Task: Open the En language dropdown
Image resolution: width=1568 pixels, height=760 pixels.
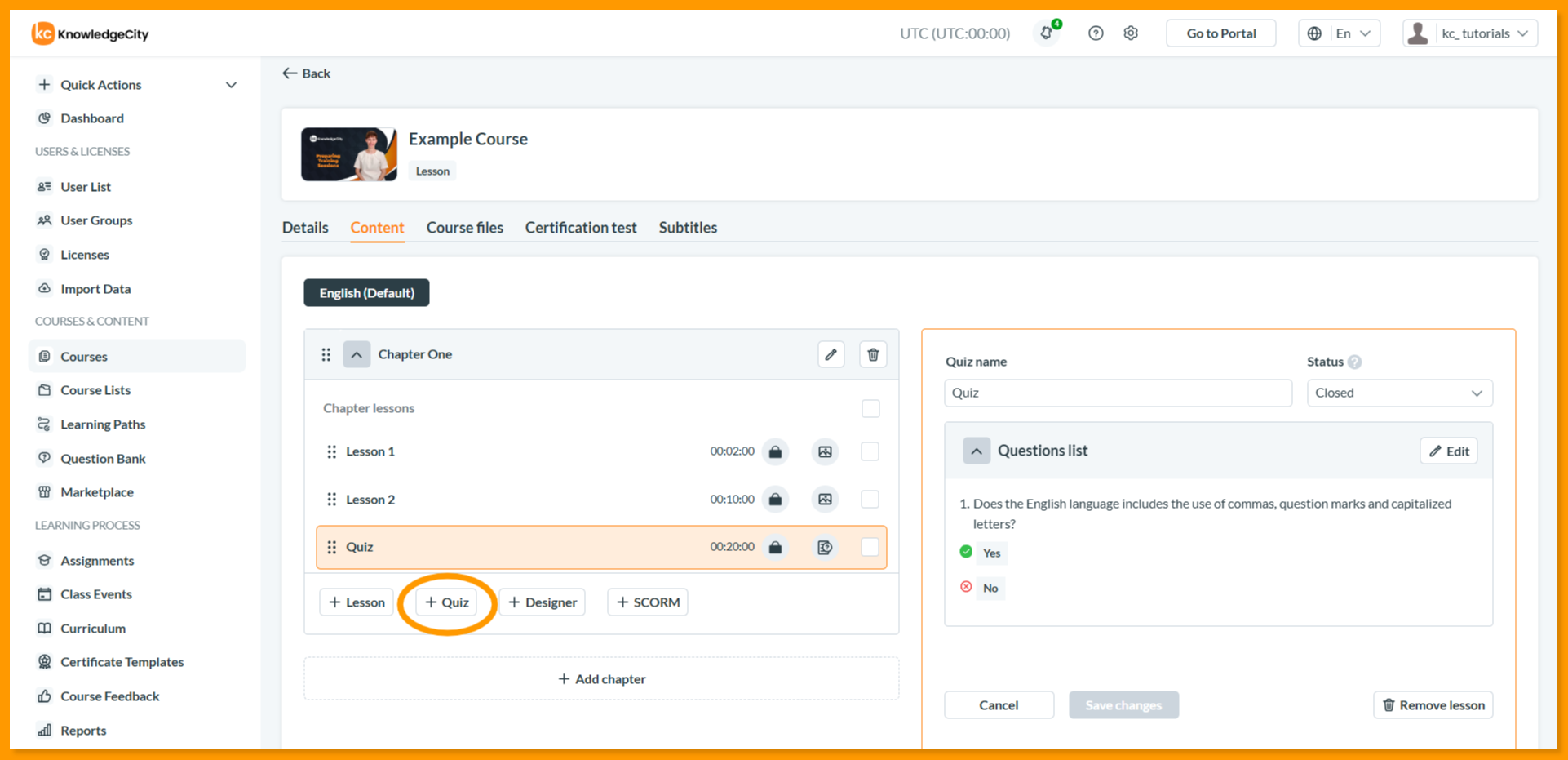Action: pyautogui.click(x=1339, y=33)
